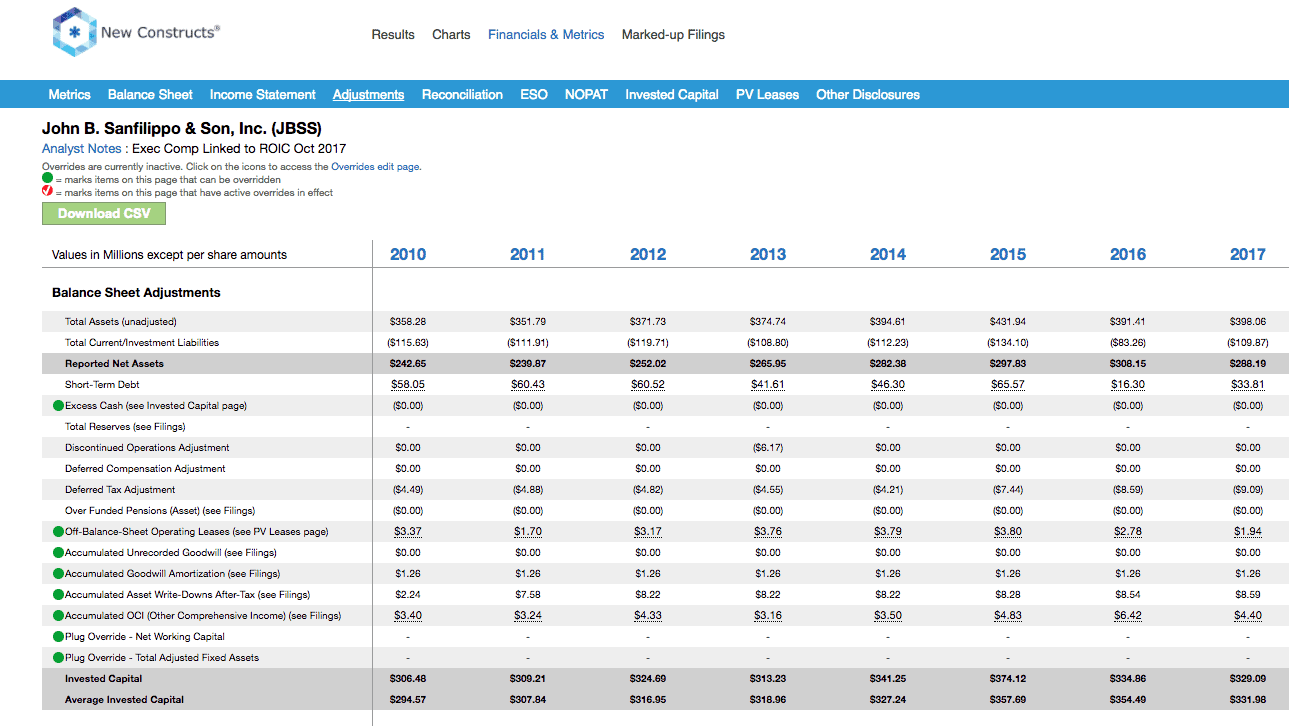
Task: Click the company title John B. Sanfilippo & Son
Action: pyautogui.click(x=182, y=129)
